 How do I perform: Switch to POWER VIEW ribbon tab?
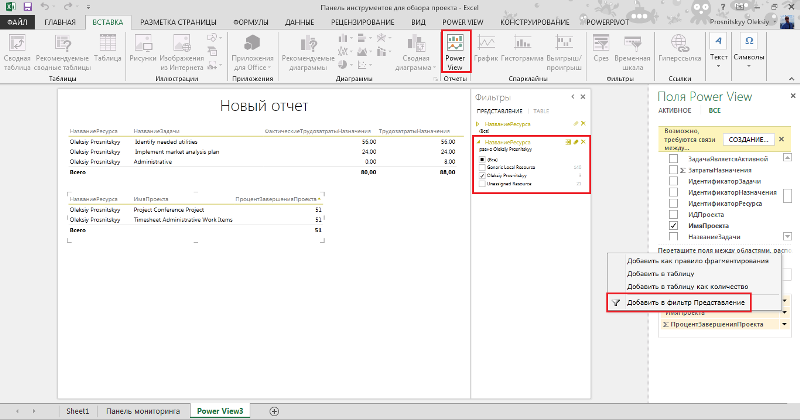(462, 22)
